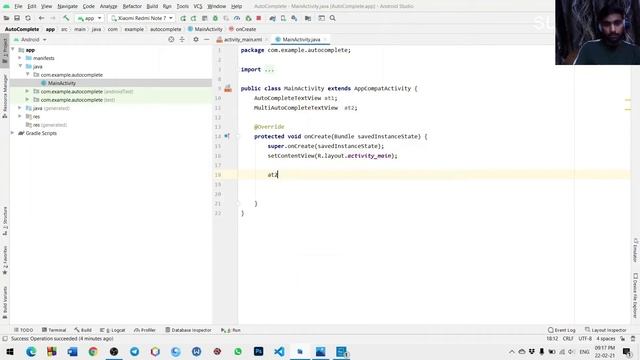The height and width of the screenshot is (360, 640).
Task: Open the Build Variants side panel
Action: (x=4, y=302)
